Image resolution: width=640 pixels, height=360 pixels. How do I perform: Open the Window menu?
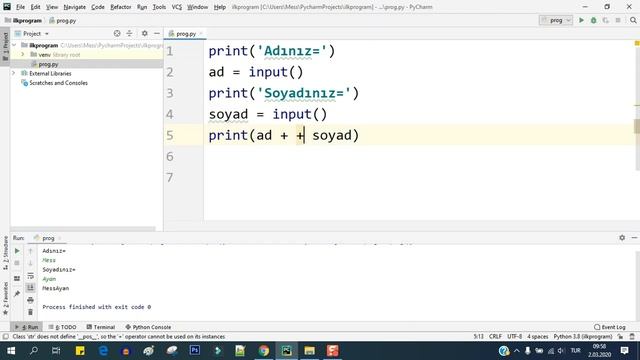[198, 7]
